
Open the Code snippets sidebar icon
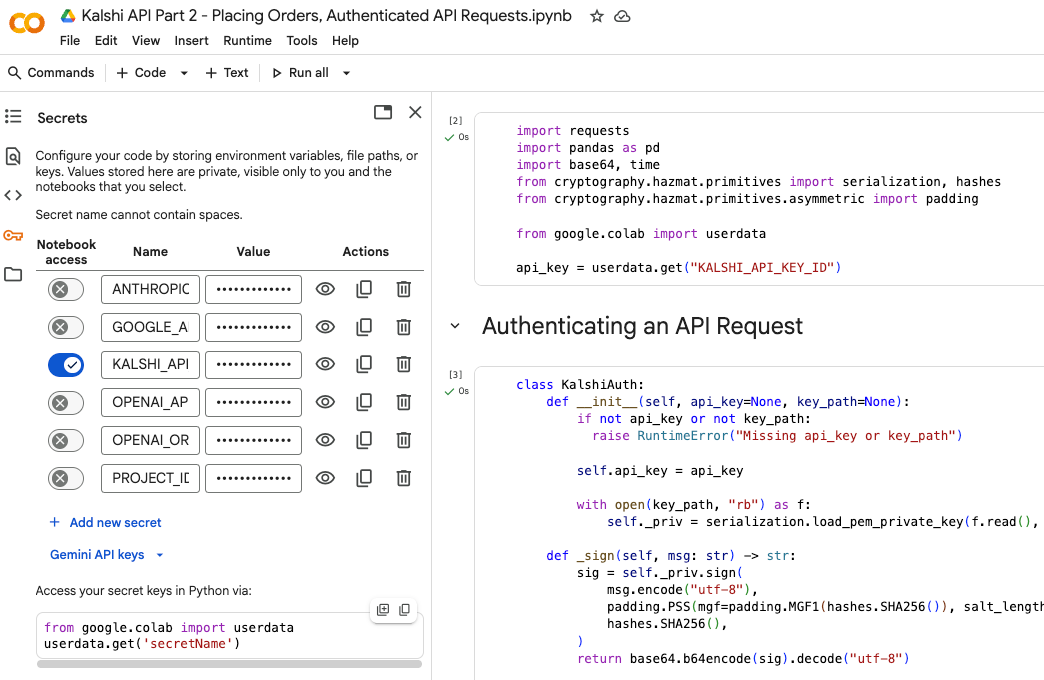click(x=13, y=195)
